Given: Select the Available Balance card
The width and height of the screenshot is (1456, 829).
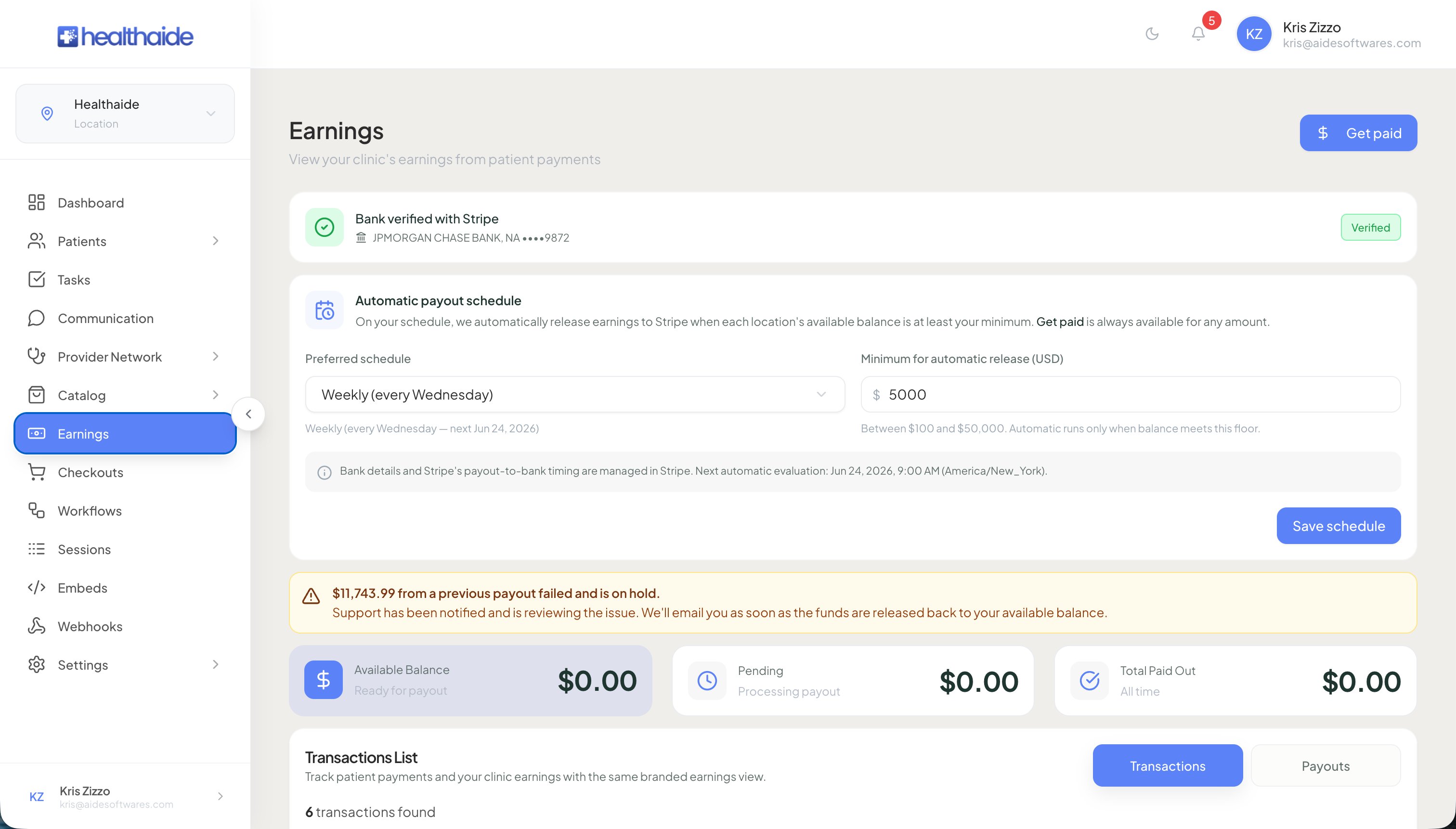Looking at the screenshot, I should 470,680.
